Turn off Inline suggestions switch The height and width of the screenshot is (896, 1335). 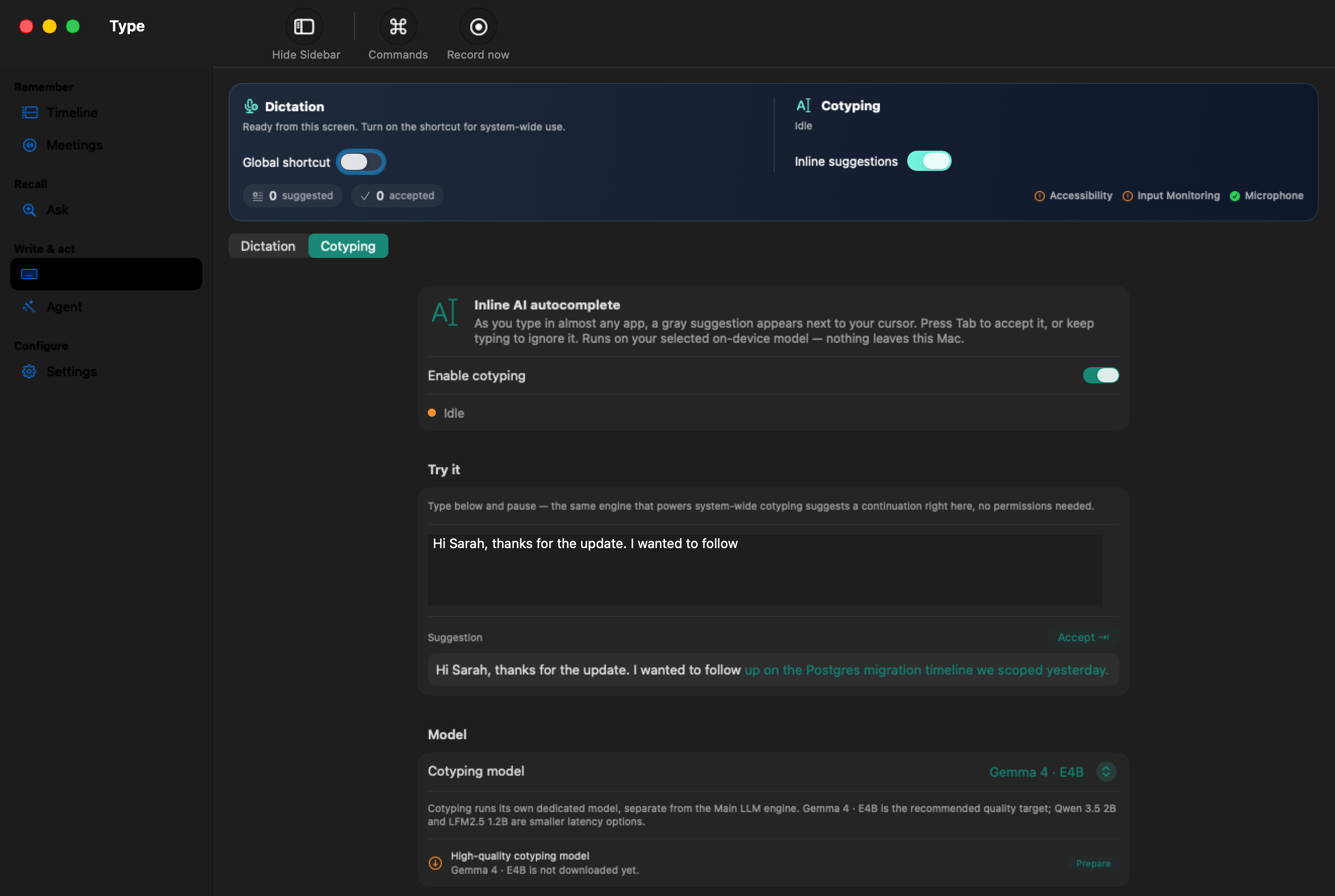tap(929, 161)
